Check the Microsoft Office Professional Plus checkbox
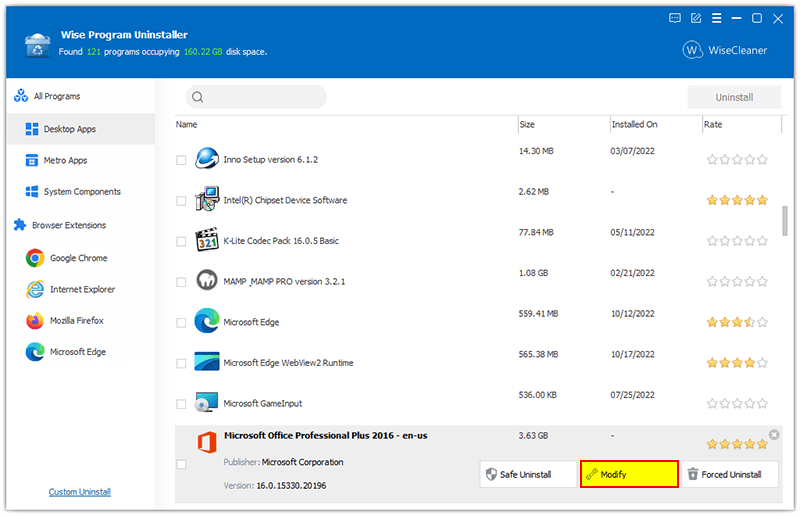This screenshot has width=800, height=516. pos(181,464)
